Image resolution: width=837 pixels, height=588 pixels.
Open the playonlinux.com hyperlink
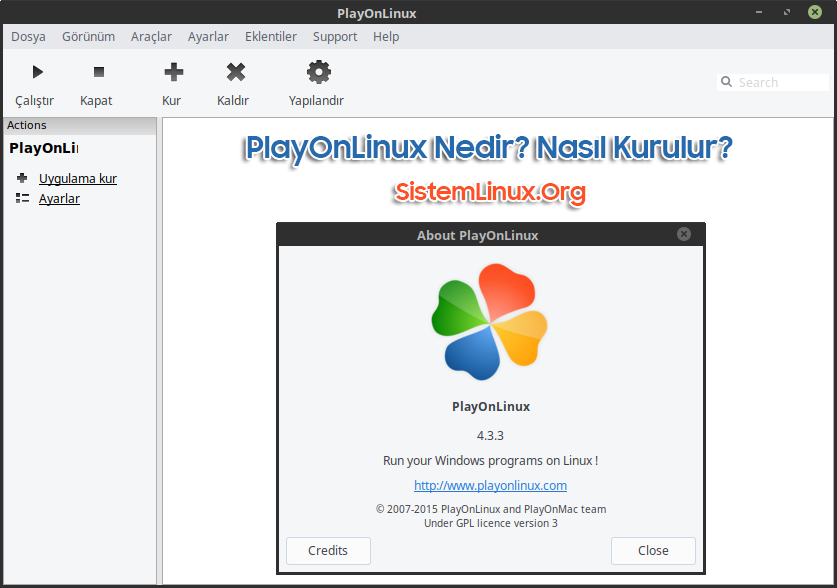(490, 485)
